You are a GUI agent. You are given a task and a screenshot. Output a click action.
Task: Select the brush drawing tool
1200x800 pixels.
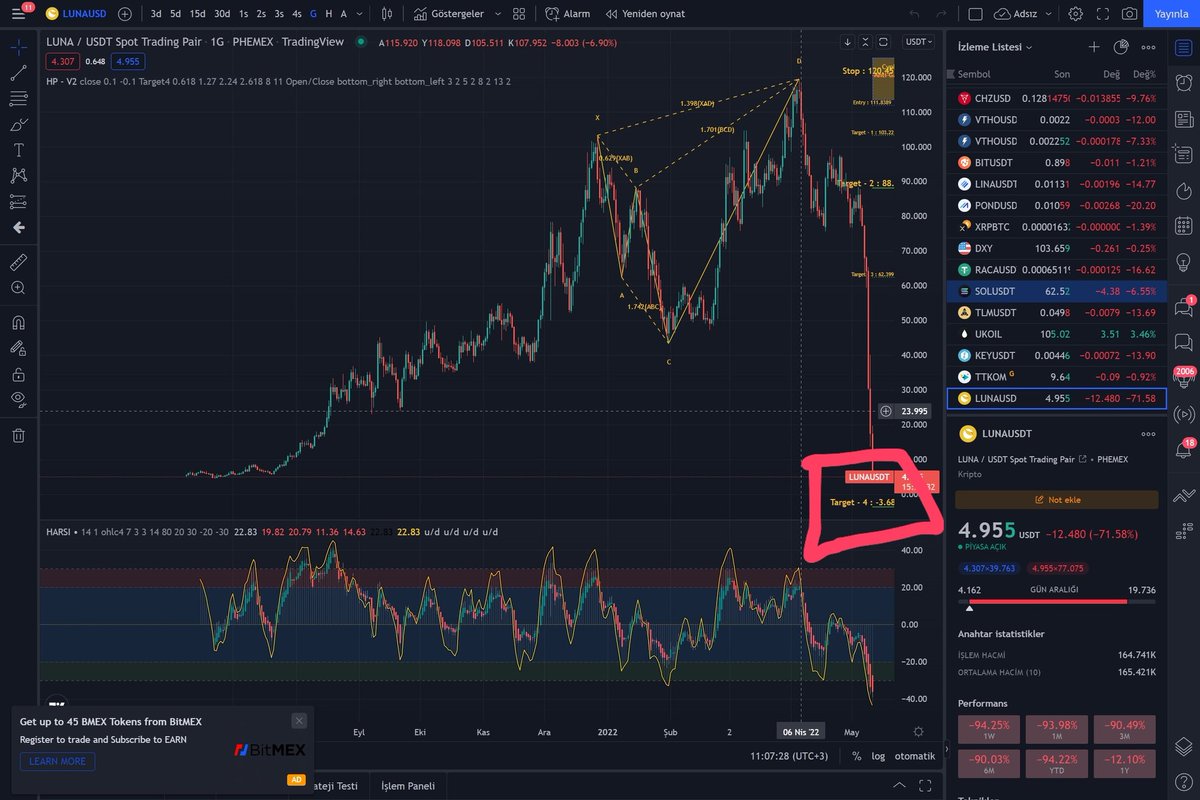tap(18, 124)
